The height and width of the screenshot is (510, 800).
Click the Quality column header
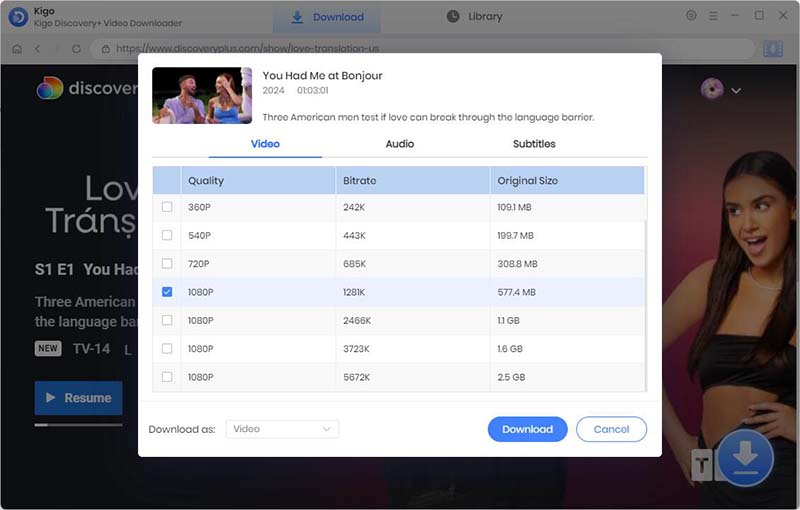[x=258, y=181]
